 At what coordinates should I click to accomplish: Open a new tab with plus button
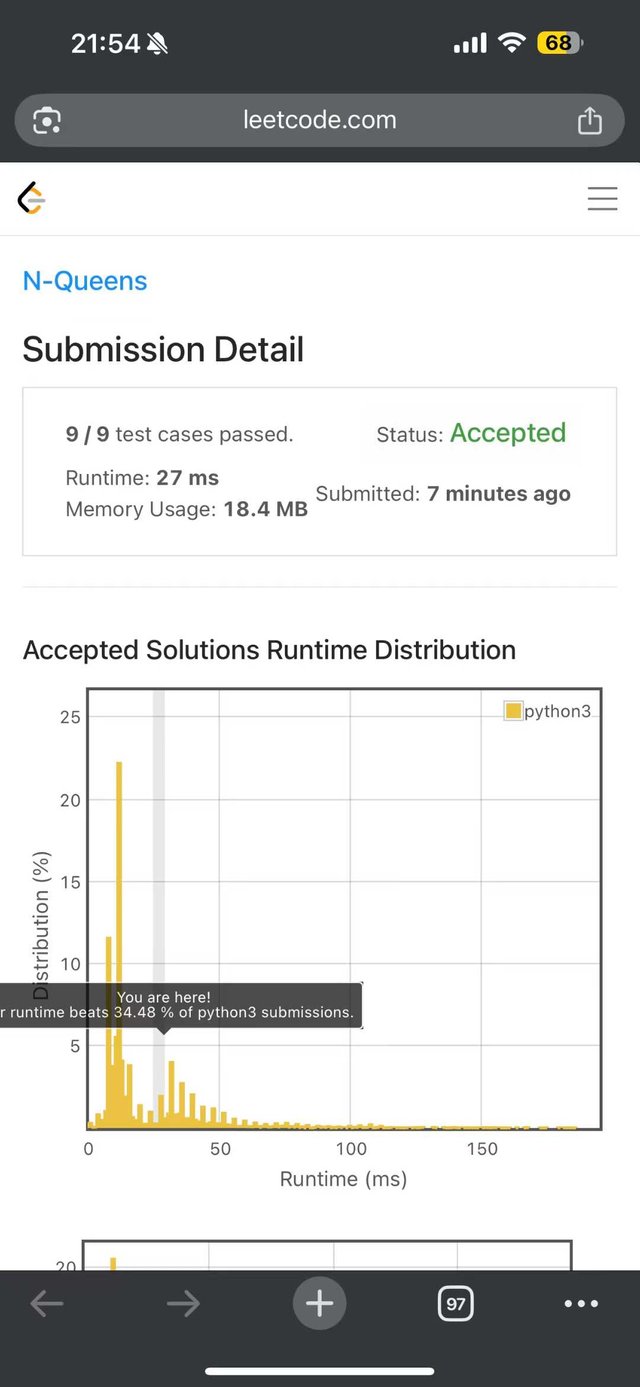(320, 1303)
